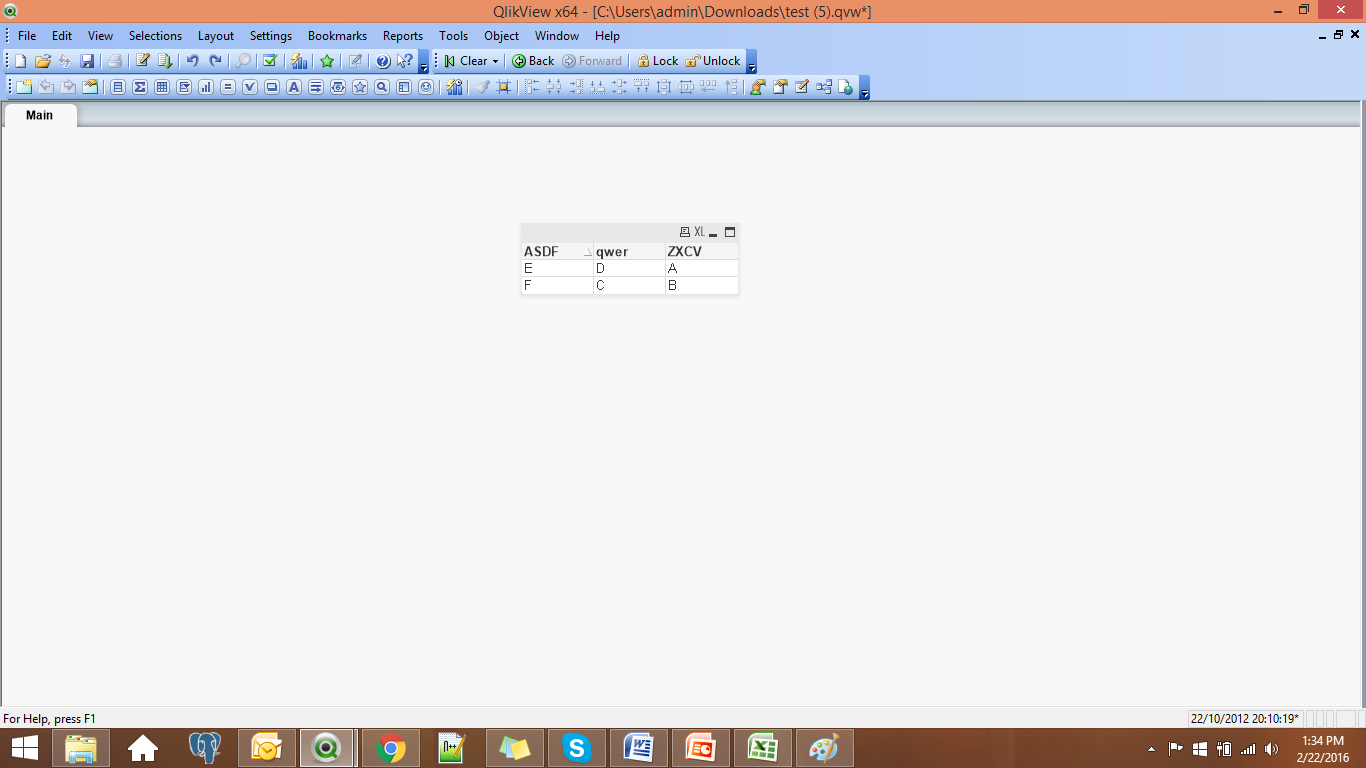Open a file with folder icon

[42, 61]
